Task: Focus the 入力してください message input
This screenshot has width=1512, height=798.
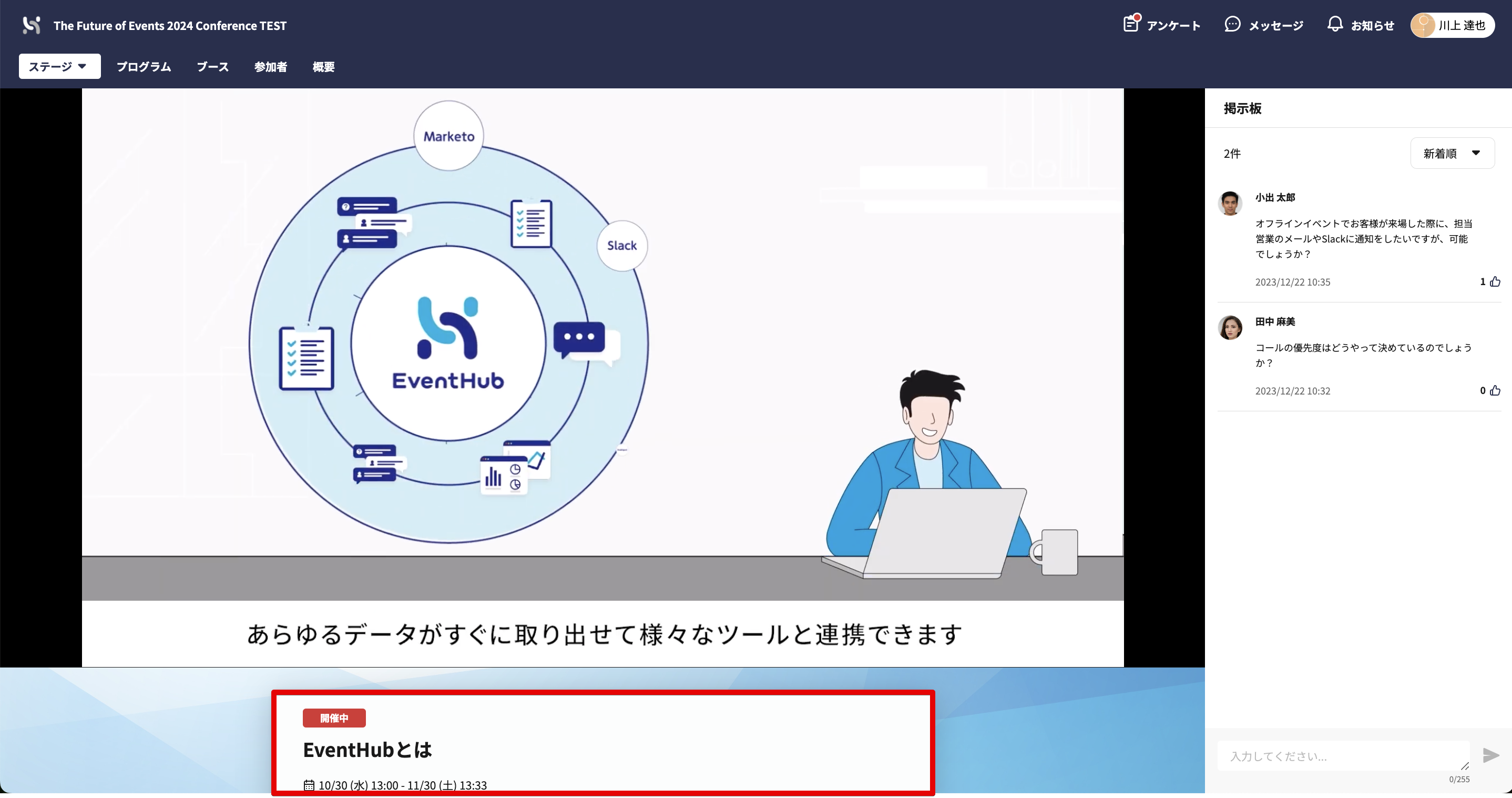Action: pos(1343,756)
